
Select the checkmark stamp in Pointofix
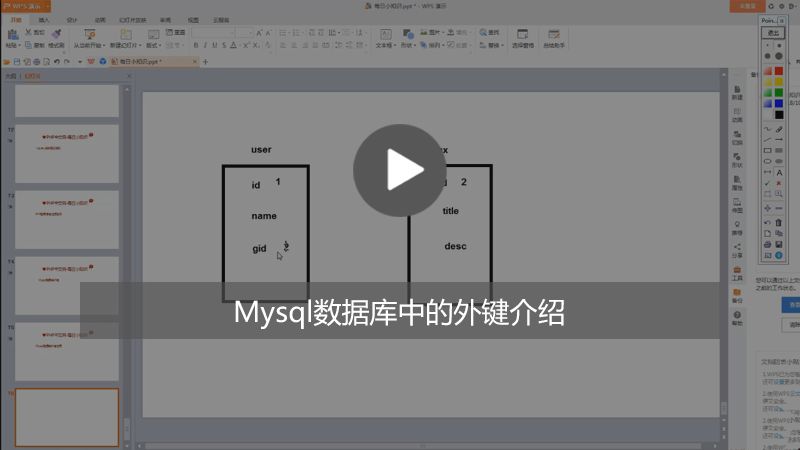coord(767,183)
